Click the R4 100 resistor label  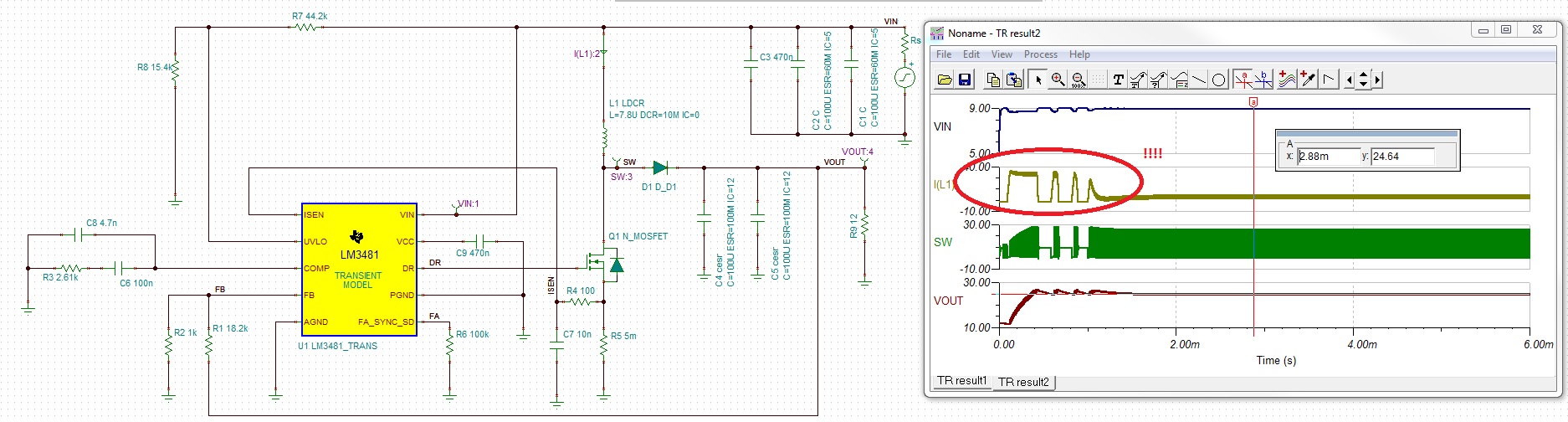(581, 291)
